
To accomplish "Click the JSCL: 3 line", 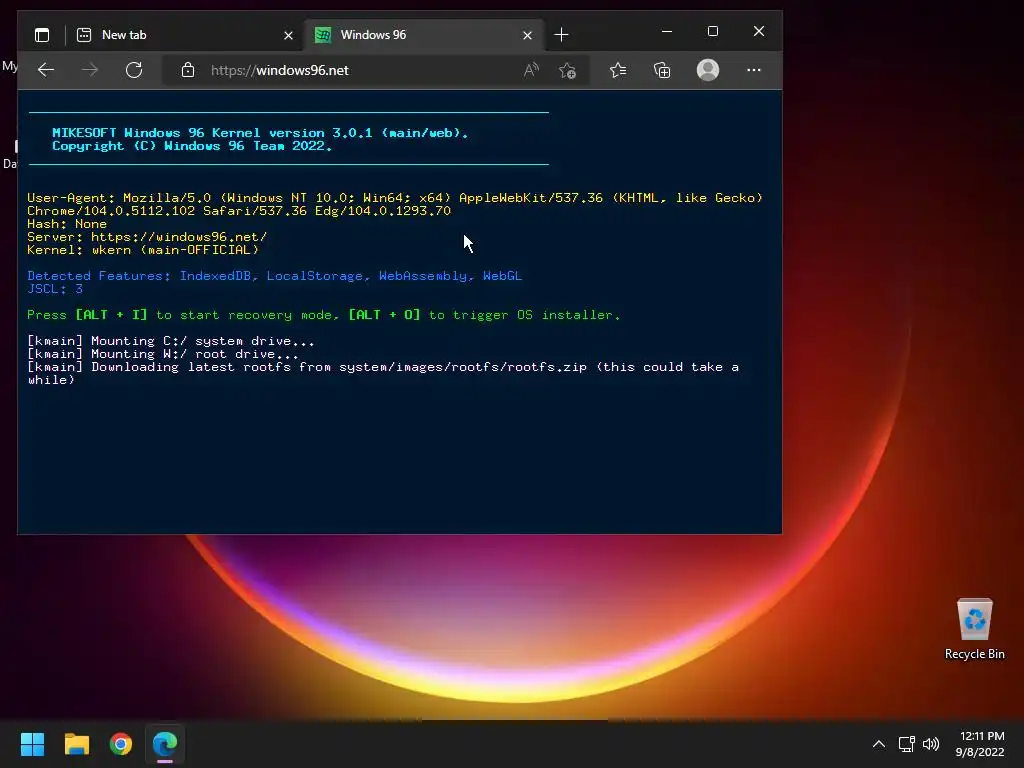I will [55, 289].
